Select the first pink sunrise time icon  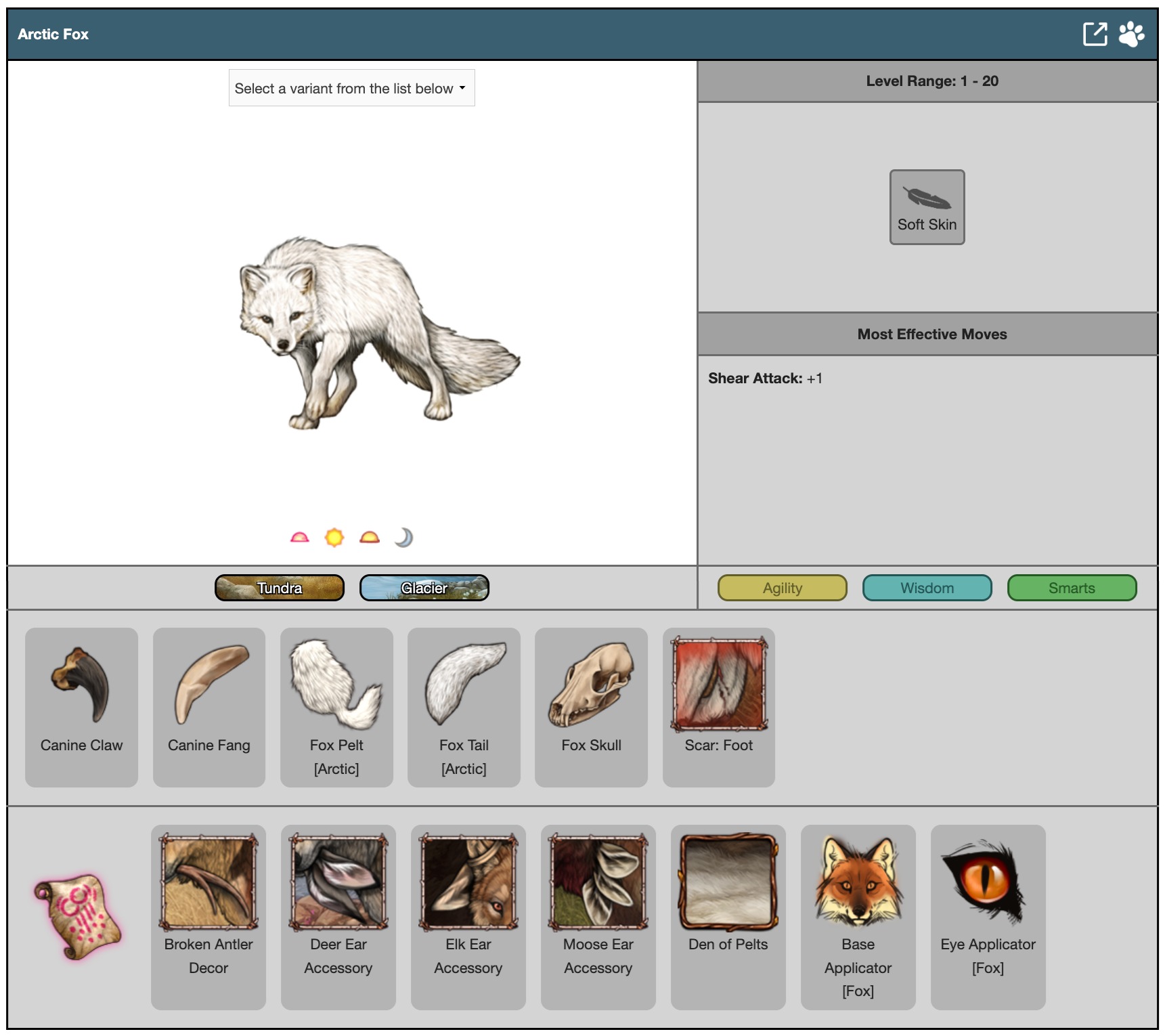(299, 538)
